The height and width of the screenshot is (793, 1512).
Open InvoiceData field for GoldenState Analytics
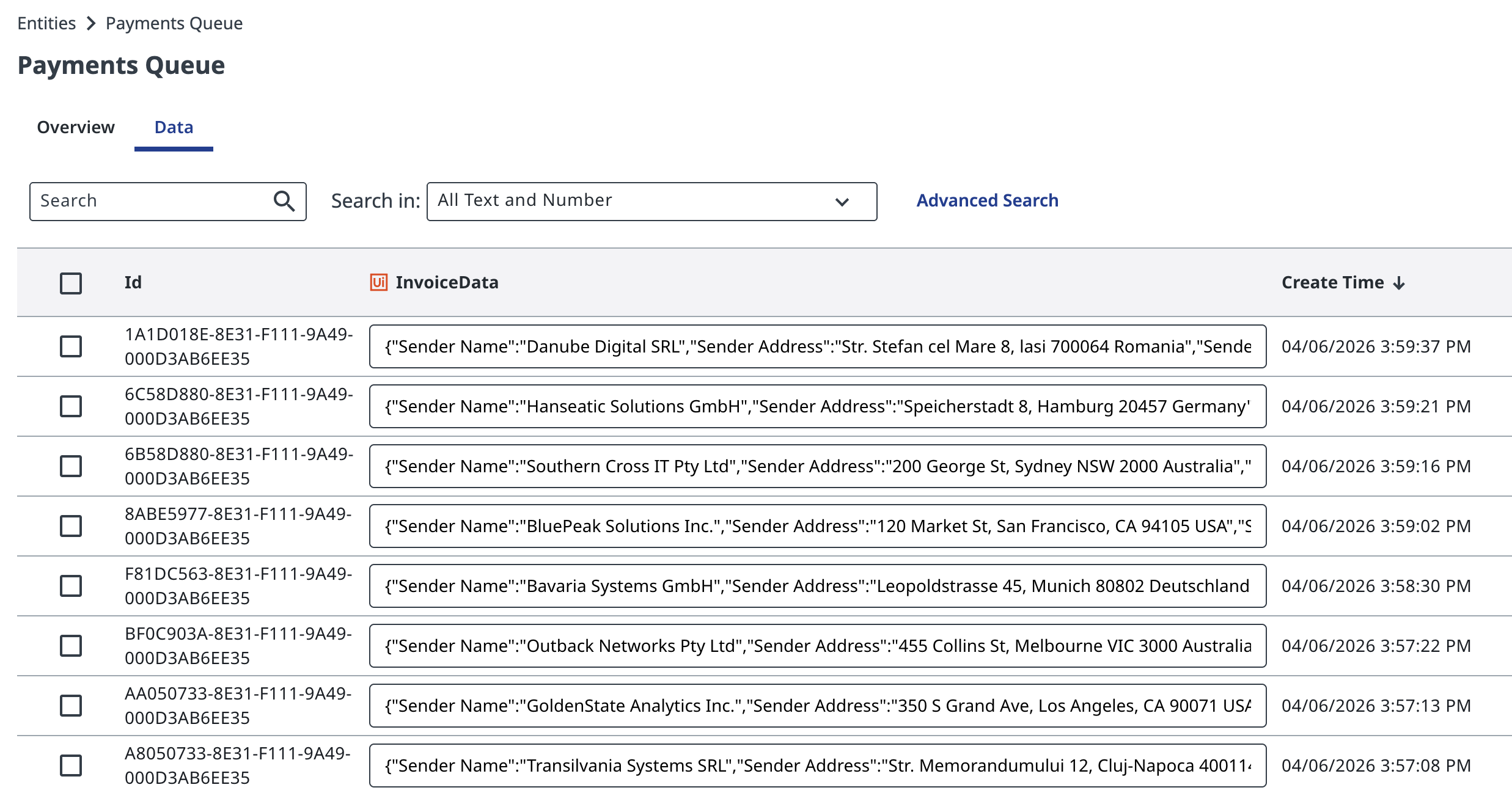tap(818, 706)
